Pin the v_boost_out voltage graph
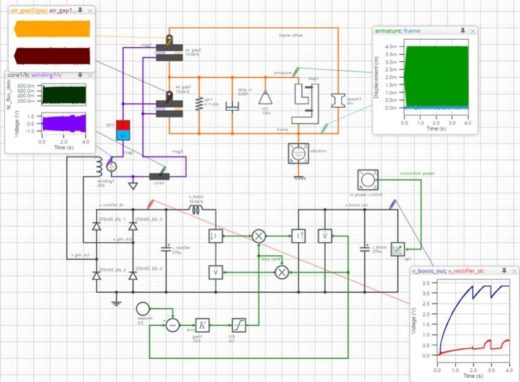The width and height of the screenshot is (520, 382). 504,270
